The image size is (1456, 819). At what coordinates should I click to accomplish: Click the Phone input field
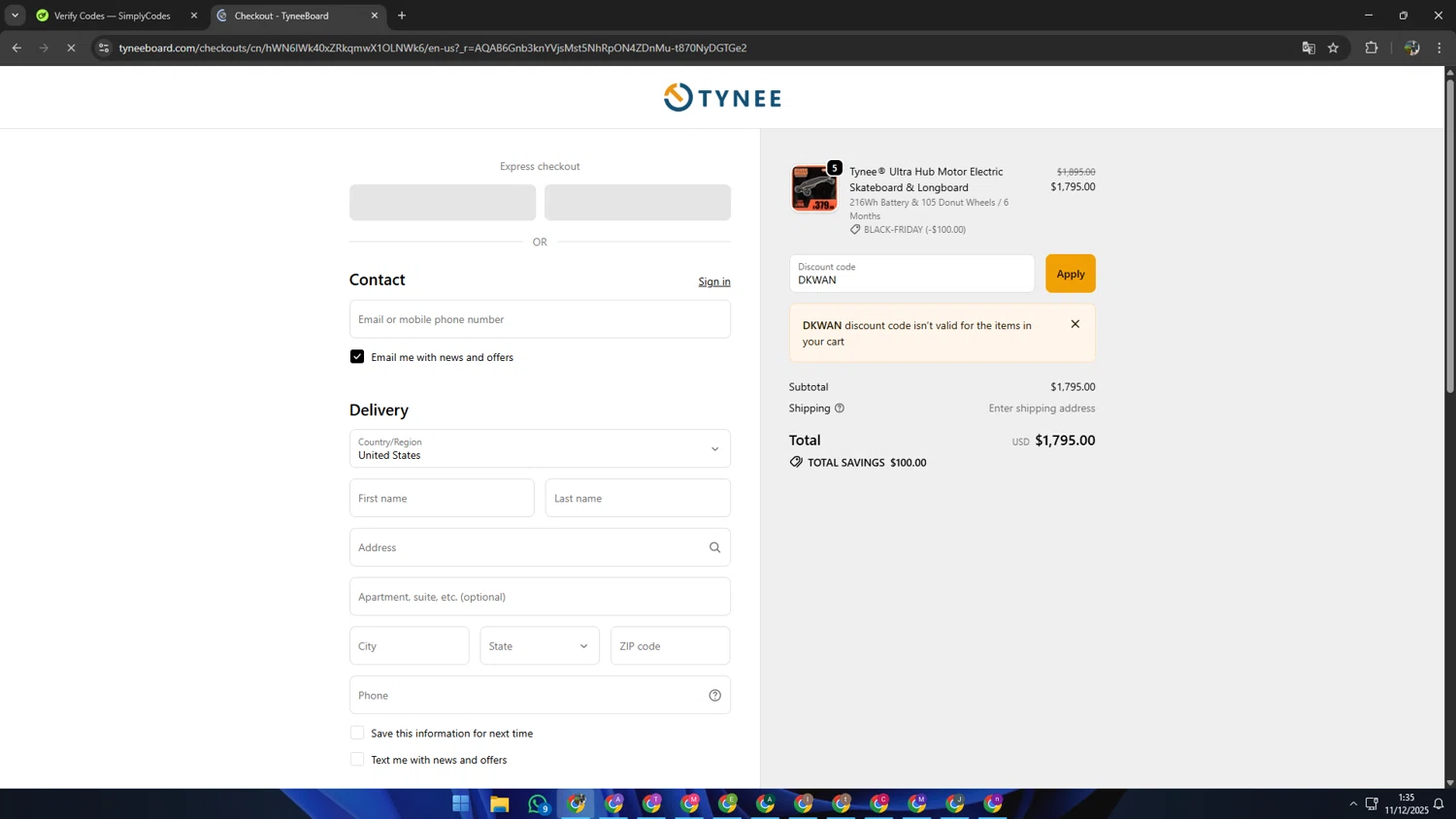pos(540,695)
